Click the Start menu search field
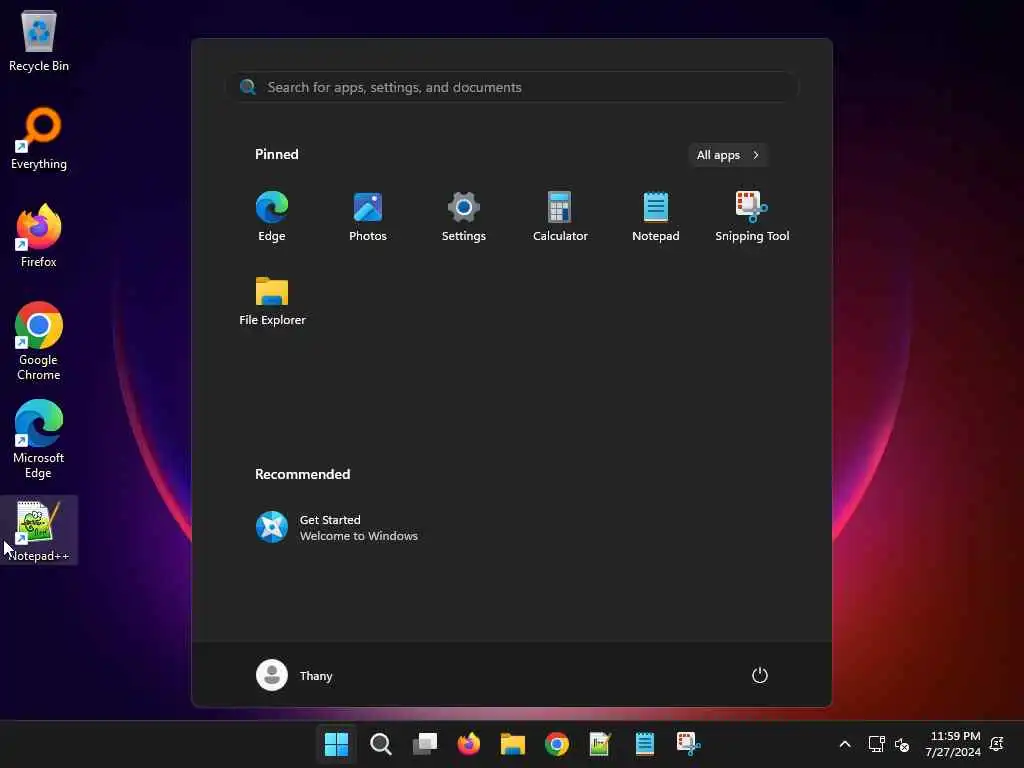1024x768 pixels. coord(512,87)
